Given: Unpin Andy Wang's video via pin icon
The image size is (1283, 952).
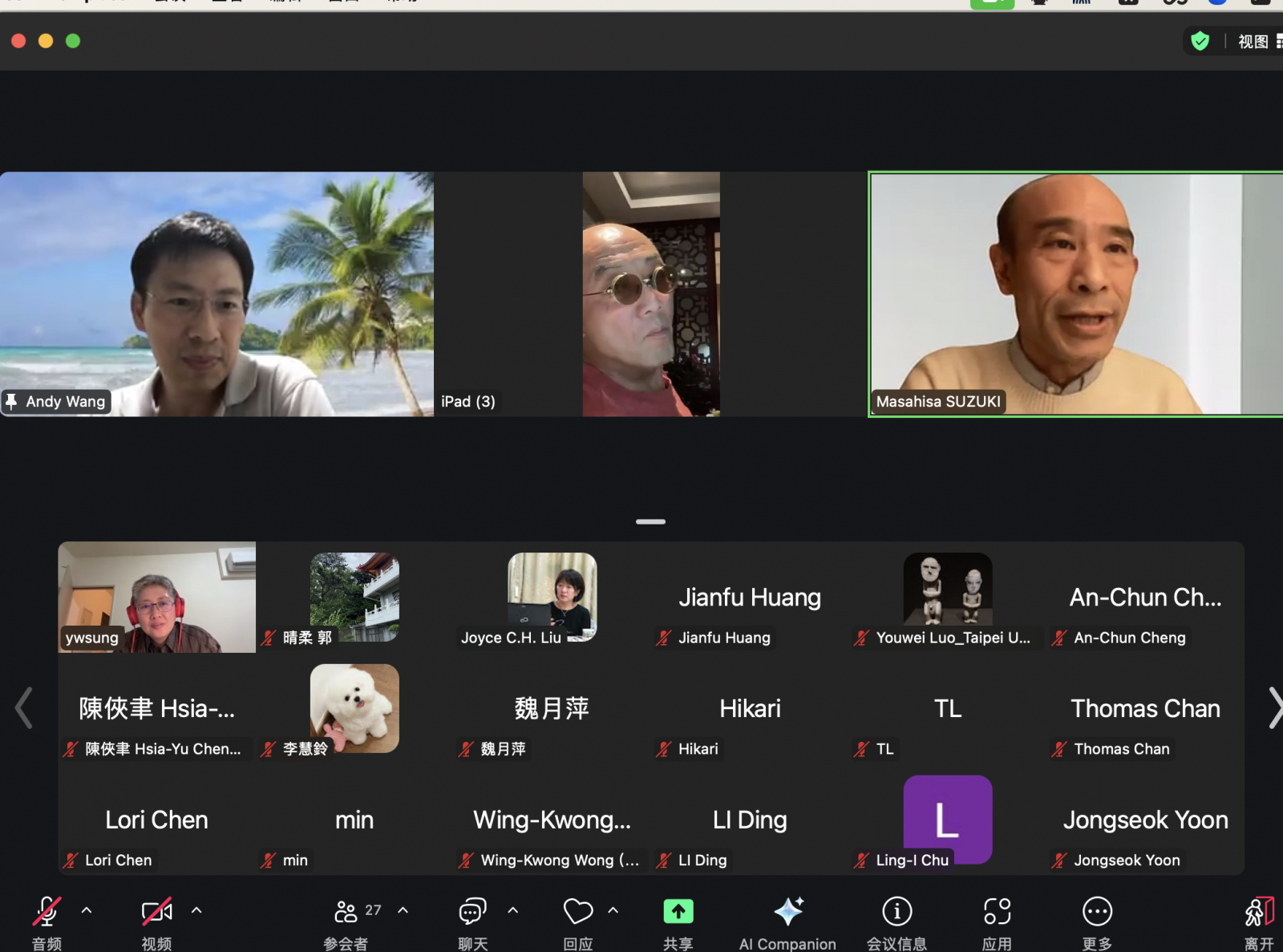Looking at the screenshot, I should point(12,401).
